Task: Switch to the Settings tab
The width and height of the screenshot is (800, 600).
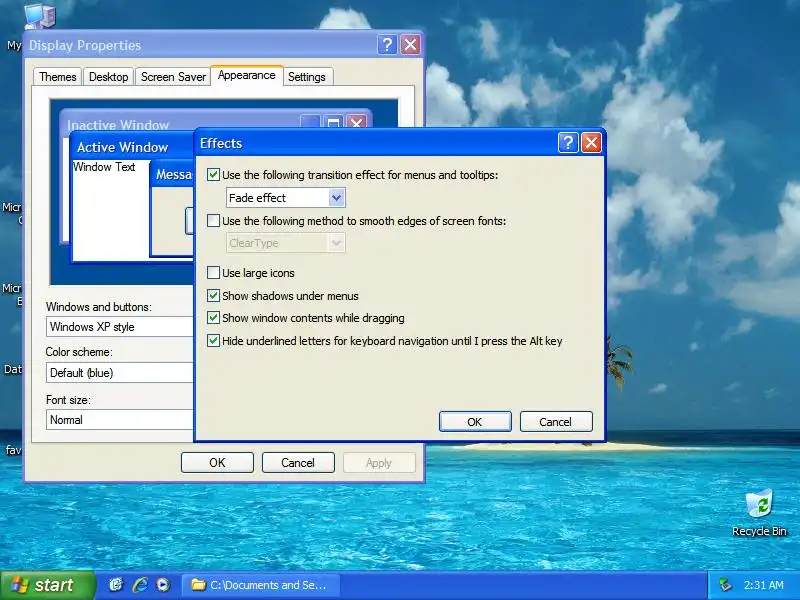Action: pyautogui.click(x=307, y=77)
